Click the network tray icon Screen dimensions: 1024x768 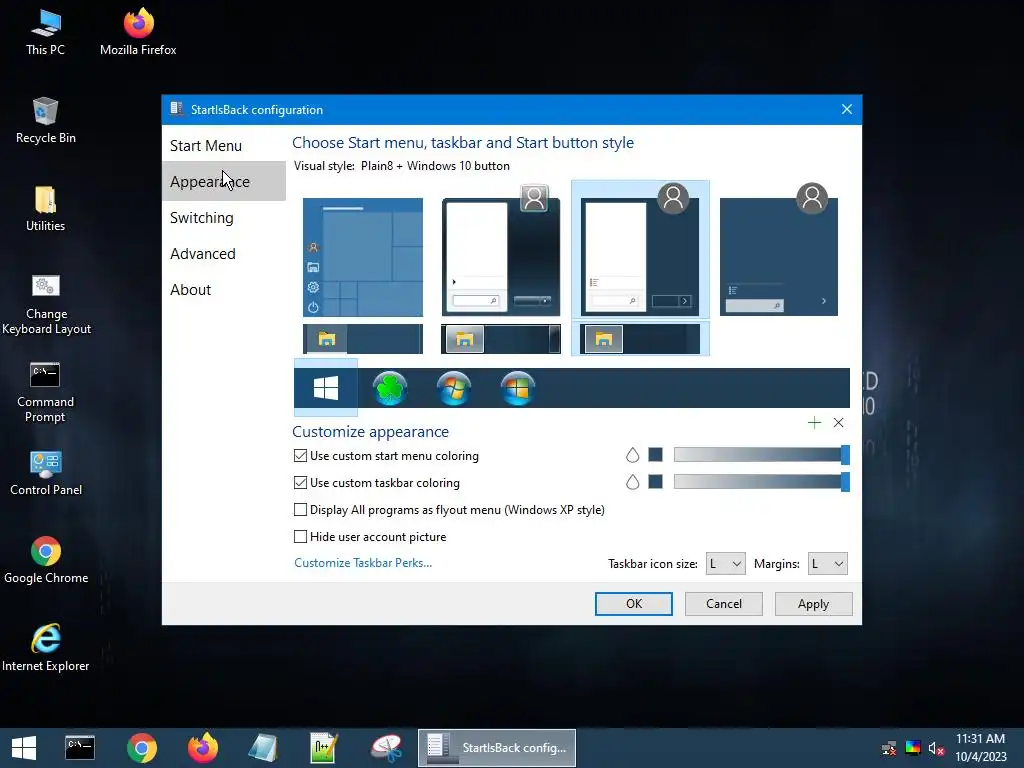pyautogui.click(x=889, y=748)
